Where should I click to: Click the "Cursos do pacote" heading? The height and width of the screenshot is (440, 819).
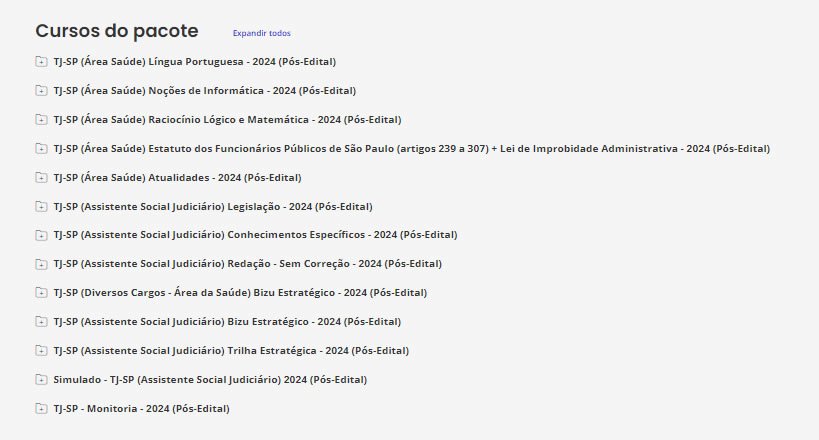[x=116, y=31]
